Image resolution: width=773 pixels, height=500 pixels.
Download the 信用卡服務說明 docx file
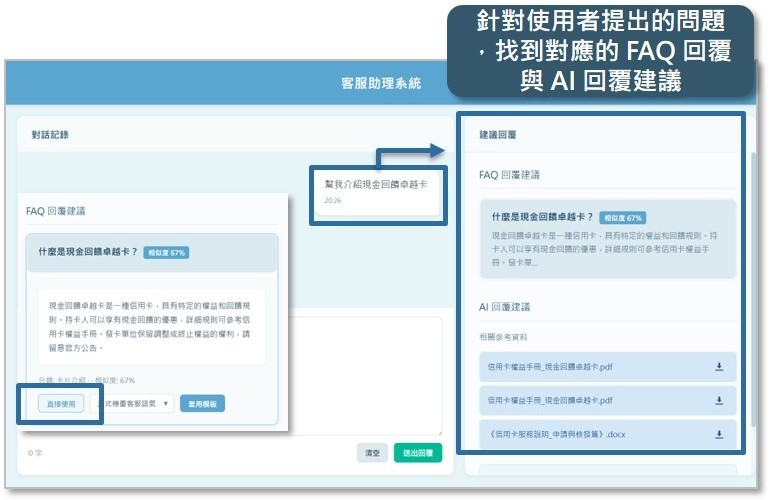coord(718,434)
